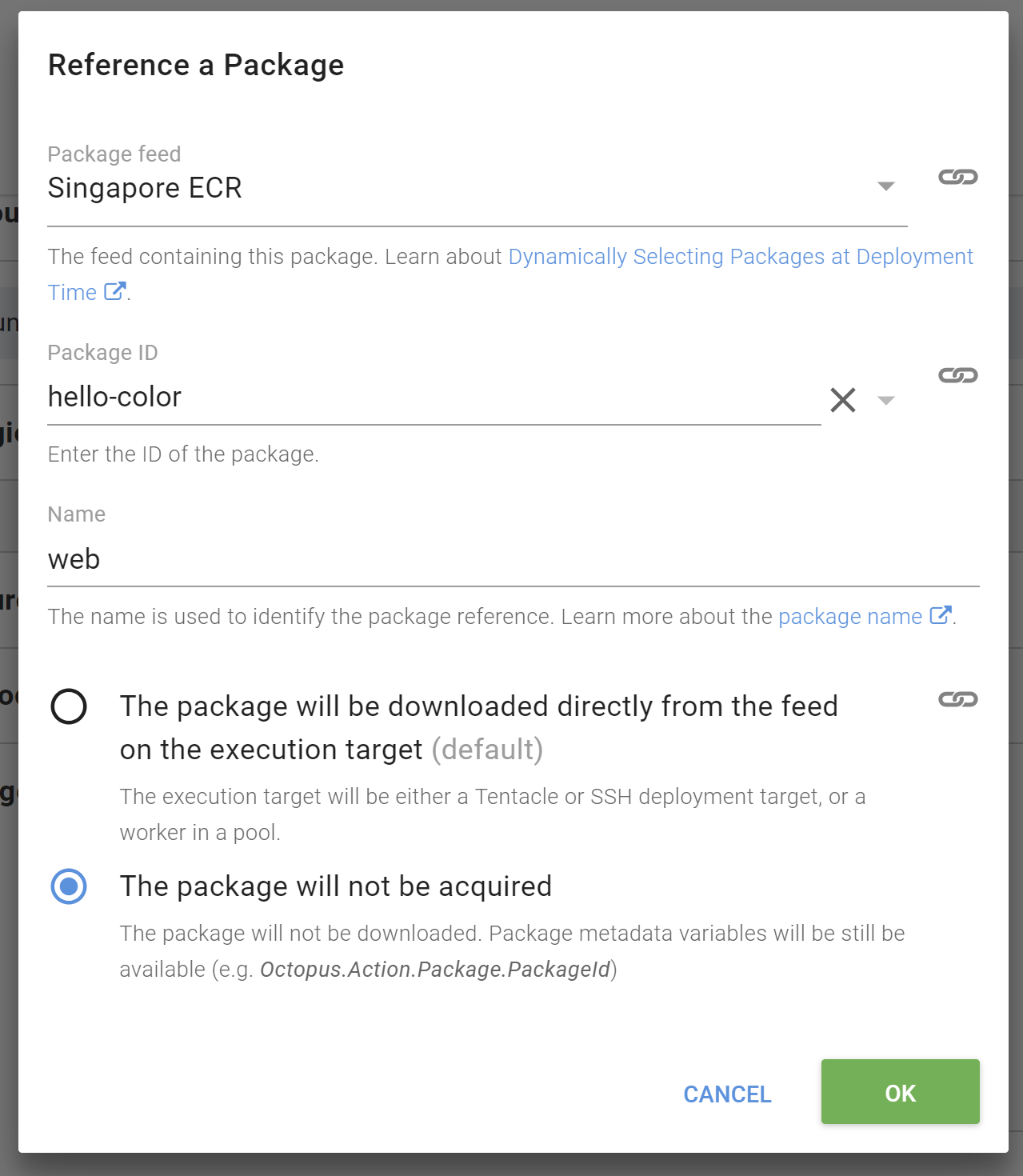Open the Package ID suggestions dropdown arrow
This screenshot has width=1023, height=1176.
885,400
